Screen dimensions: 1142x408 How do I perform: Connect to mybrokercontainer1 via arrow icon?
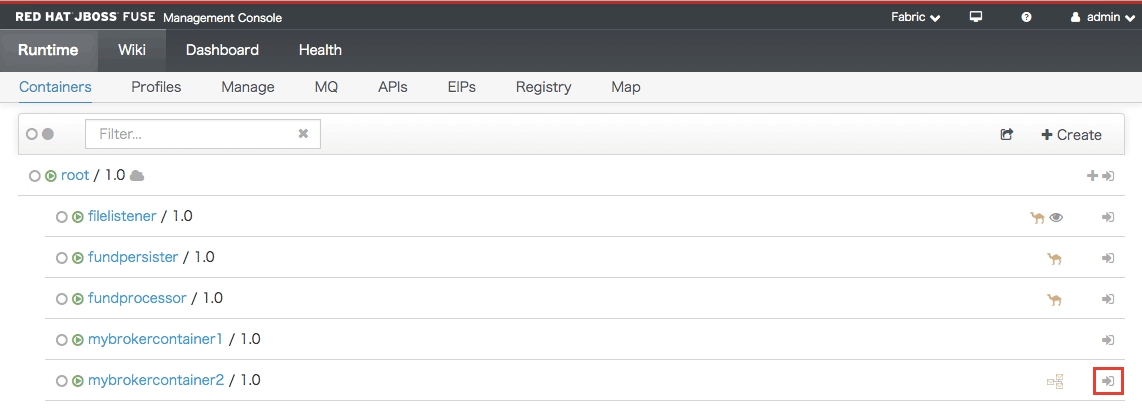(1108, 340)
